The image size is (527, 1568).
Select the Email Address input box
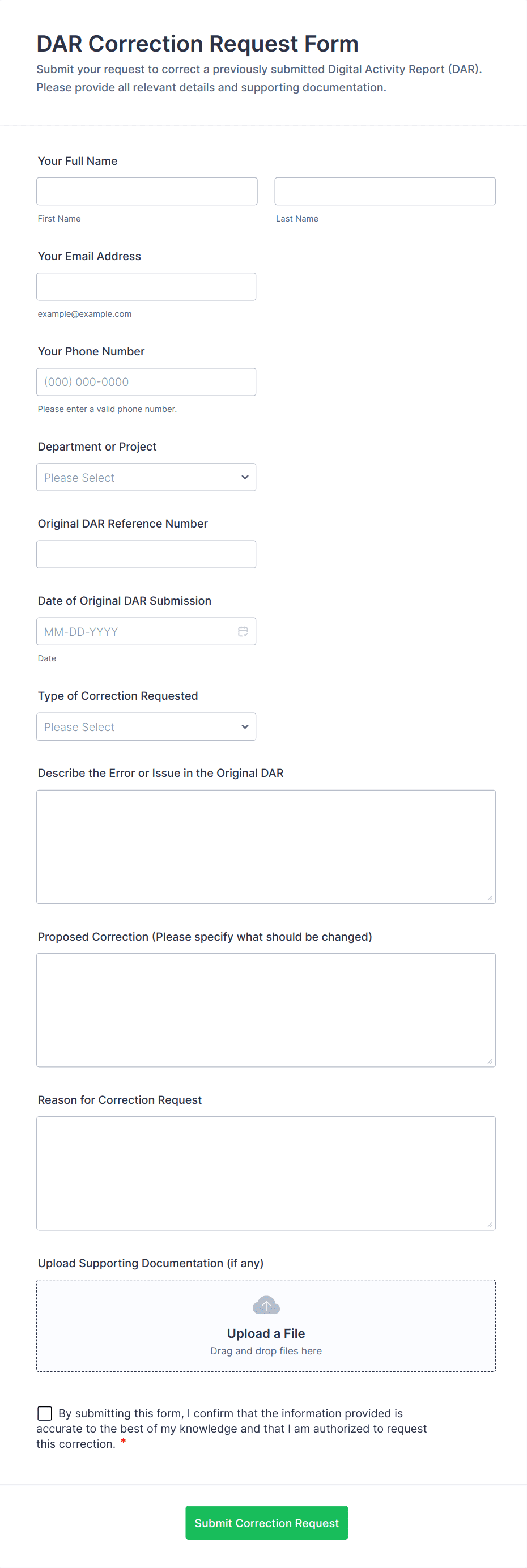click(146, 287)
